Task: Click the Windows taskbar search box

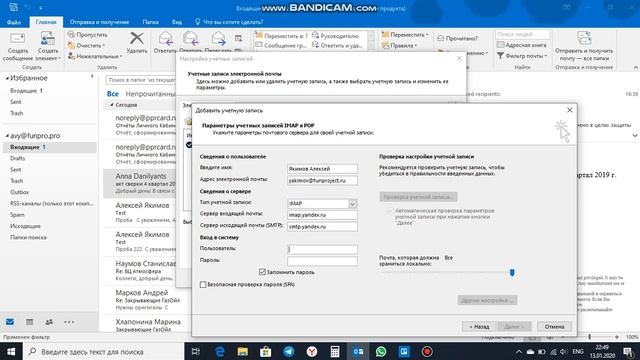Action: [x=103, y=351]
